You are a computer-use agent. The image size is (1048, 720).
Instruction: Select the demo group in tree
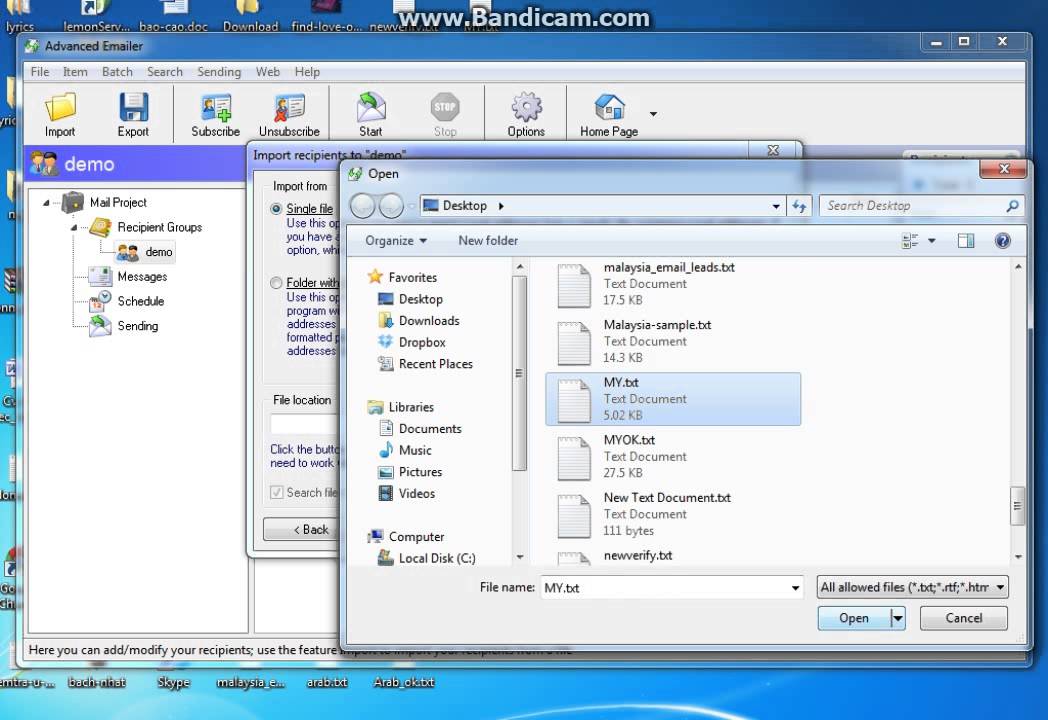pyautogui.click(x=145, y=252)
